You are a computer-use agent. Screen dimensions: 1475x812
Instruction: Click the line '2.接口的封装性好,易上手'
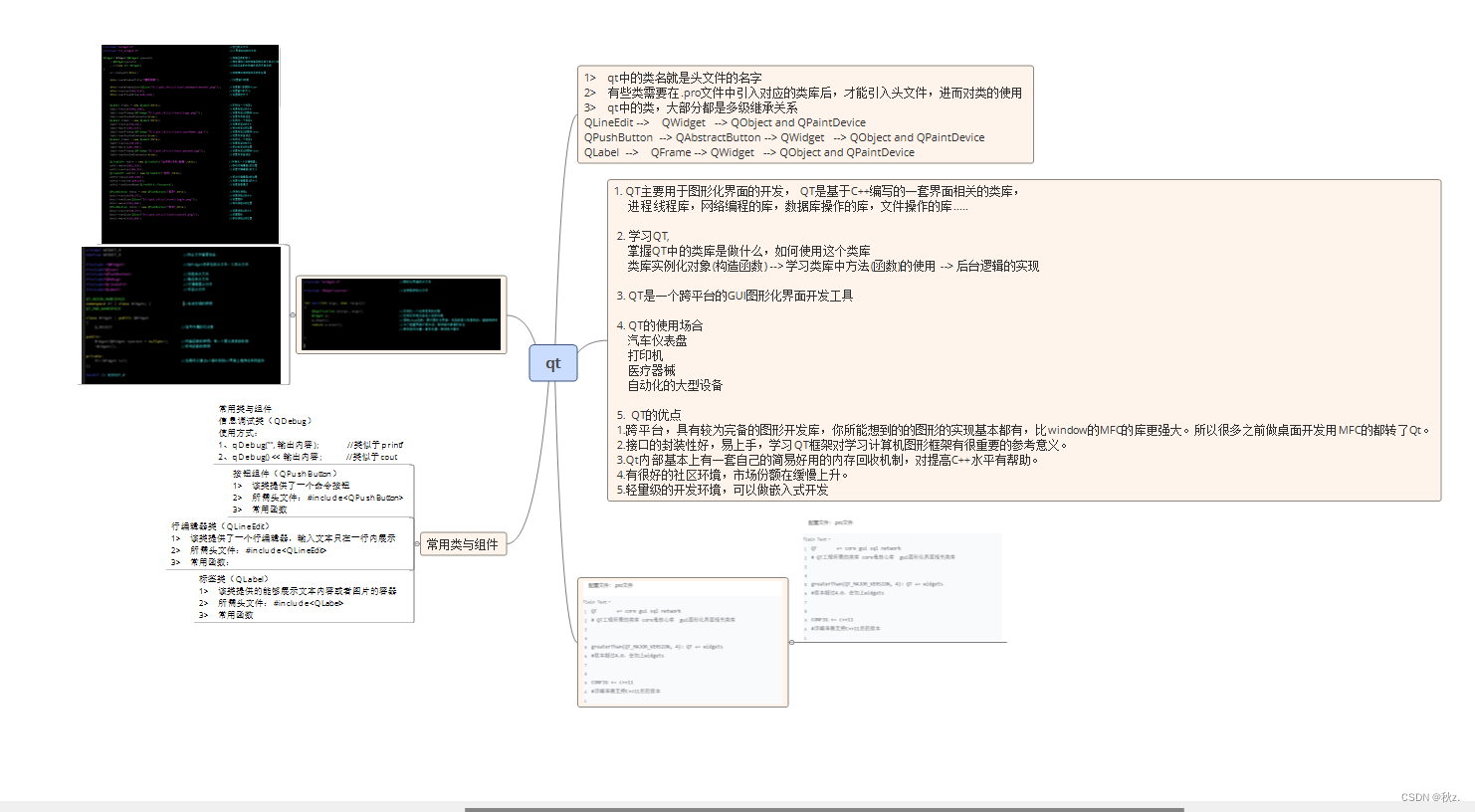842,445
